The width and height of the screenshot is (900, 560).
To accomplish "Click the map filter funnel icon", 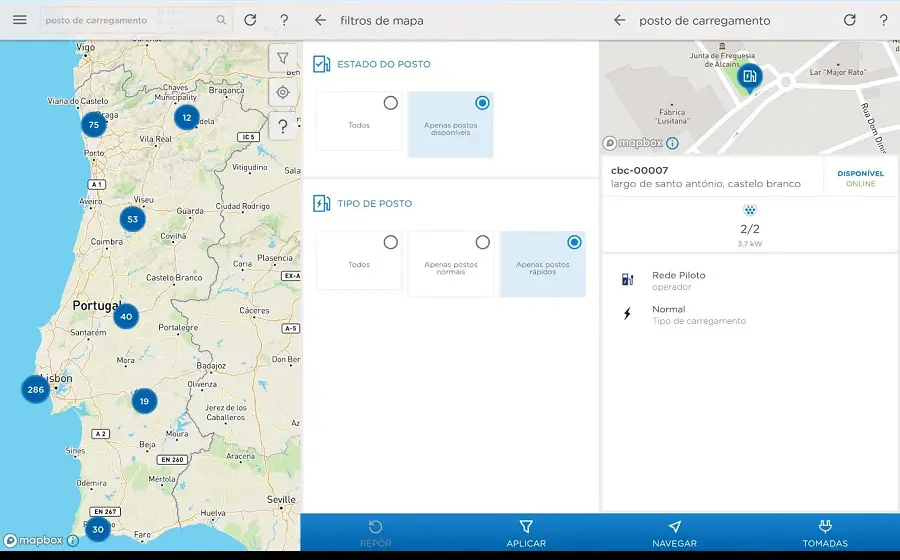I will [x=283, y=59].
